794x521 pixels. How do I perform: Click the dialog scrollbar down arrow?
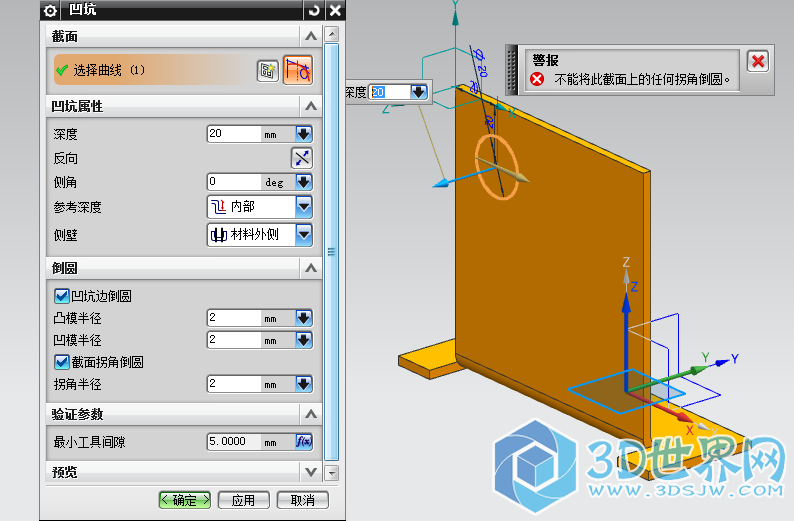pyautogui.click(x=332, y=473)
